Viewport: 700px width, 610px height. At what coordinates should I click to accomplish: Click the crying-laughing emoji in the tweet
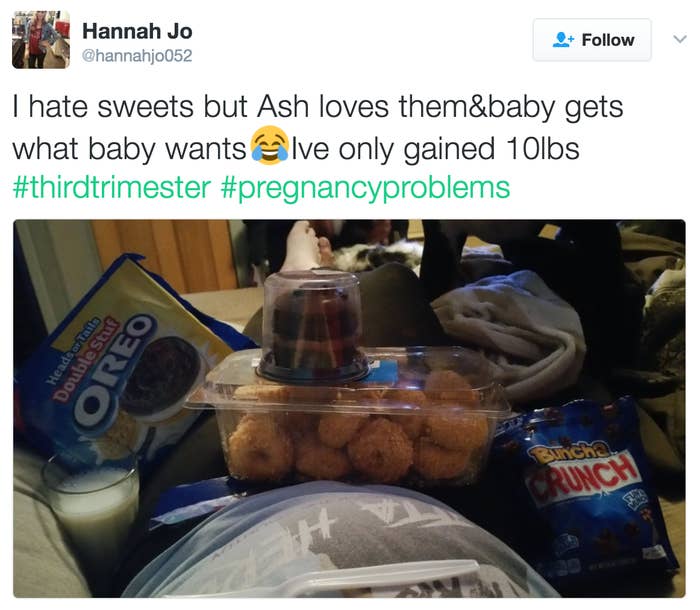pyautogui.click(x=269, y=146)
